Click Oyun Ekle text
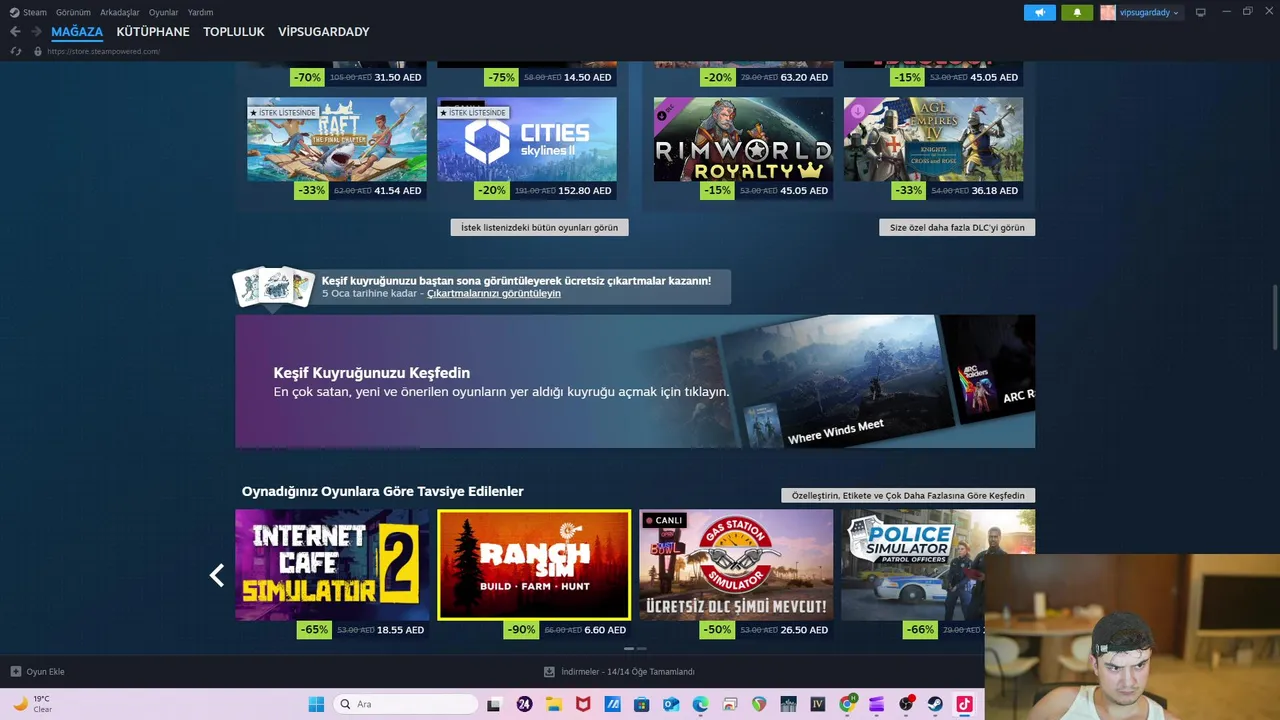The width and height of the screenshot is (1280, 720). (45, 672)
